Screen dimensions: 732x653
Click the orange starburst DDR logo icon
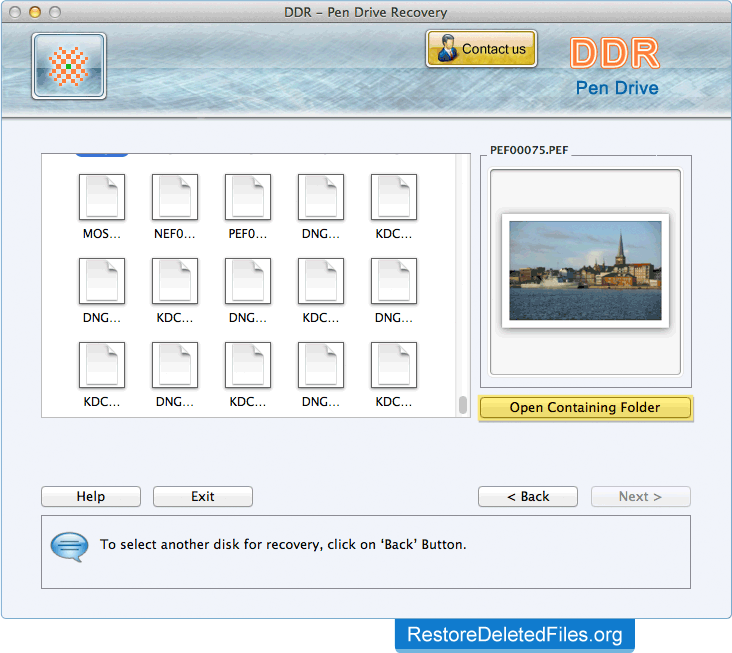tap(69, 66)
